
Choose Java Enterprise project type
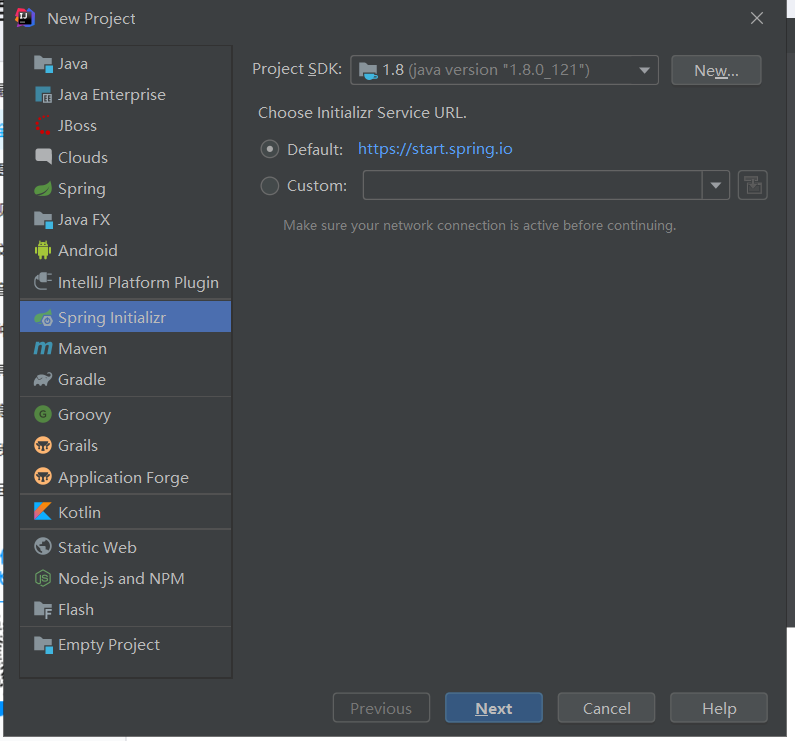[125, 95]
